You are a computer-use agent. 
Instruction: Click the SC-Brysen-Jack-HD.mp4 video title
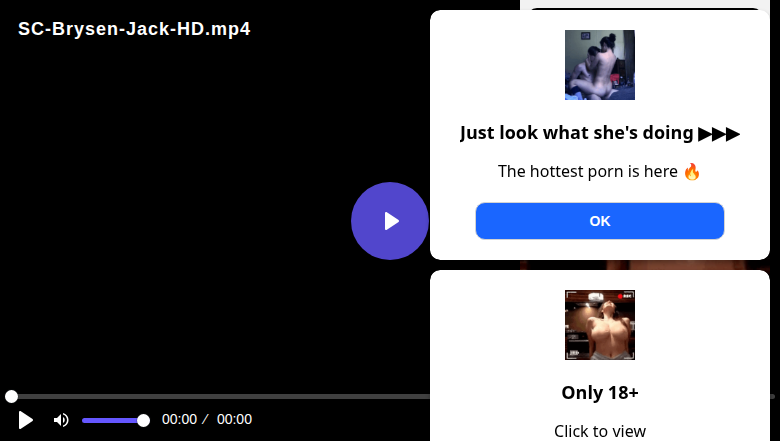tap(134, 29)
